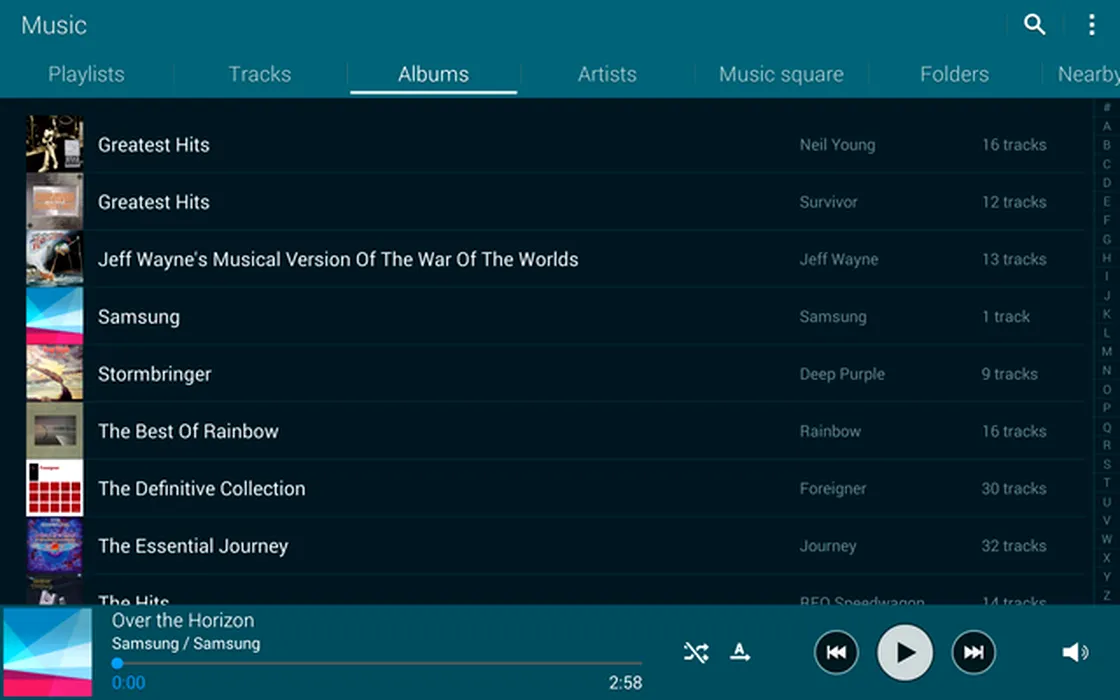Open the volume speaker icon
The image size is (1120, 700).
[1075, 652]
